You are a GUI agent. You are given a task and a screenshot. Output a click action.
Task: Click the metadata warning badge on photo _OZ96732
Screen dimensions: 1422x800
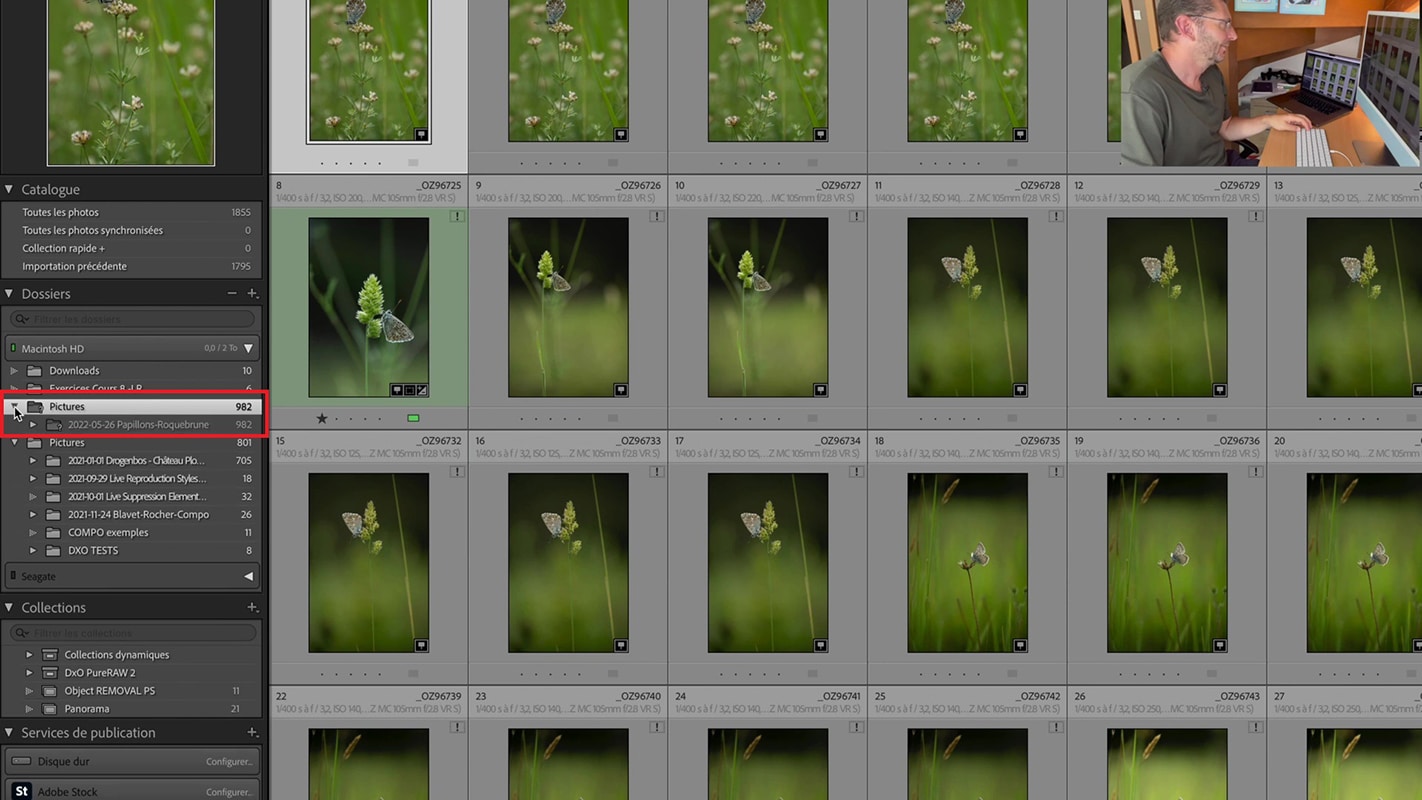tap(457, 472)
